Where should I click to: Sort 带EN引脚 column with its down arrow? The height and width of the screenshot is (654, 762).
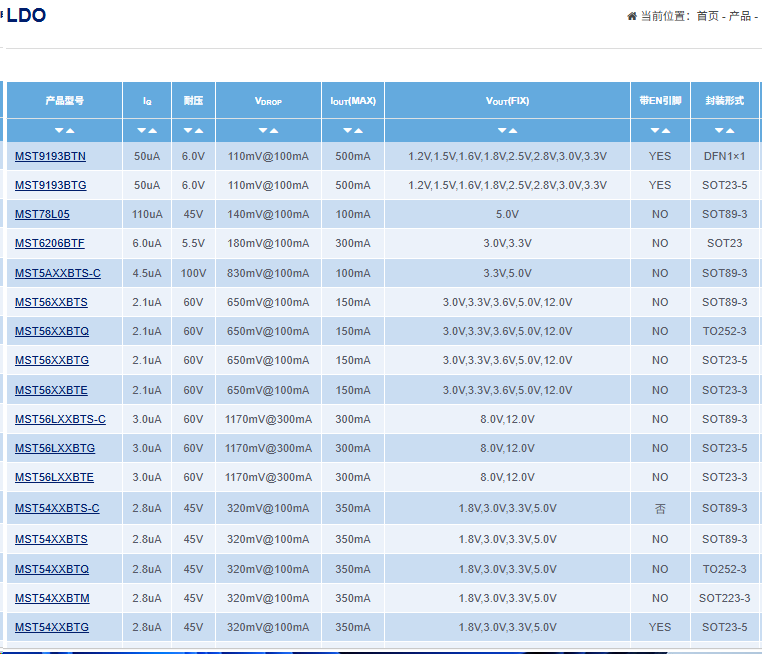coord(655,130)
